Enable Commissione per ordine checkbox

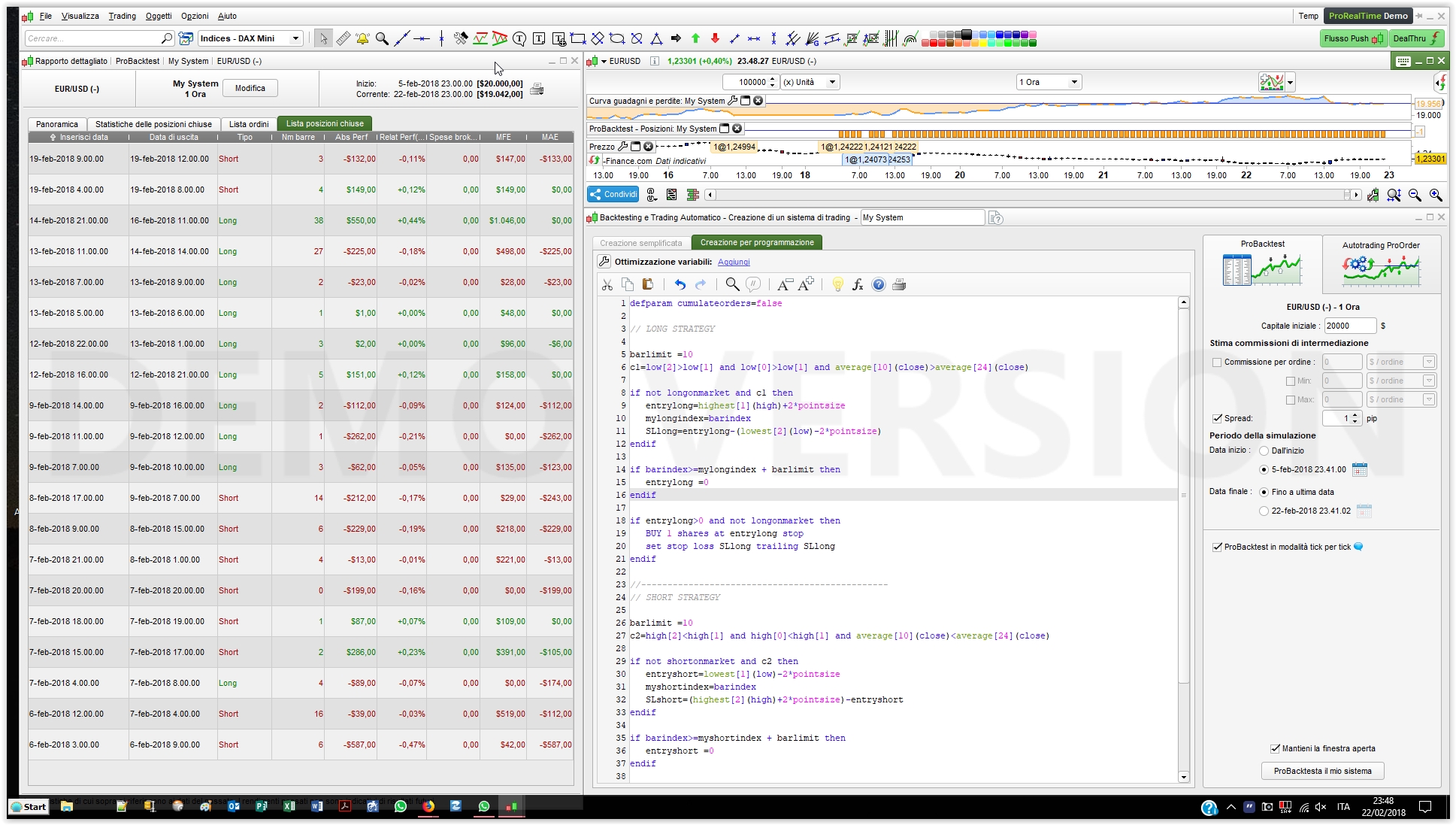point(1217,362)
